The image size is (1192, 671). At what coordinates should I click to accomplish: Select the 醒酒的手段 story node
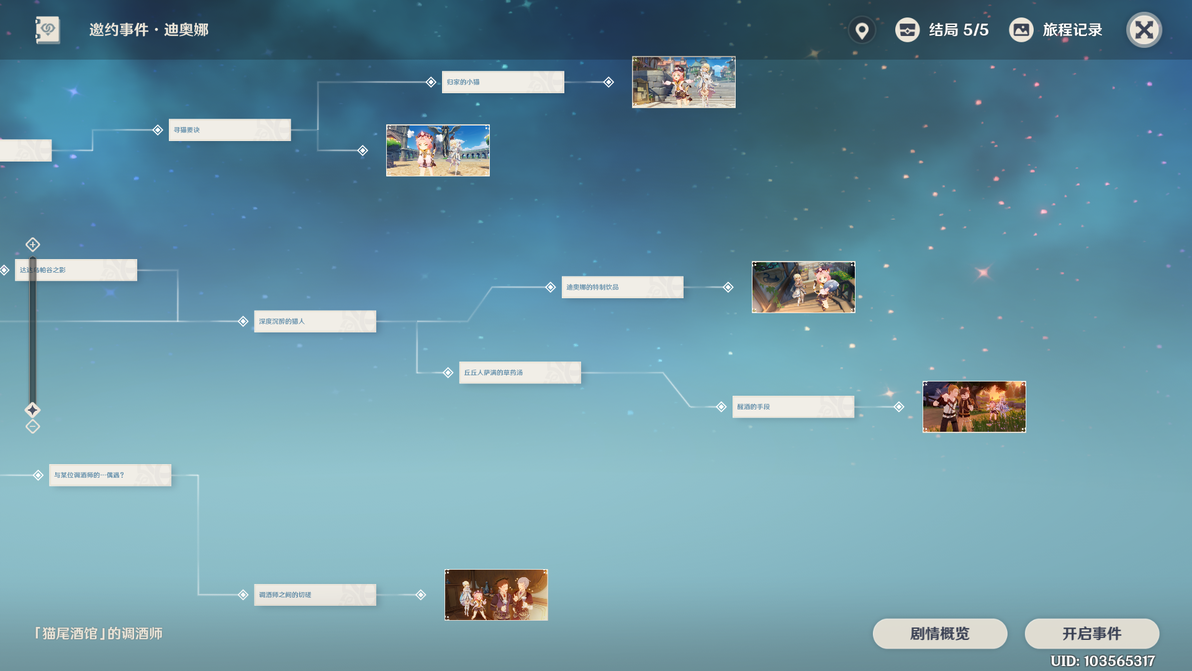(793, 407)
